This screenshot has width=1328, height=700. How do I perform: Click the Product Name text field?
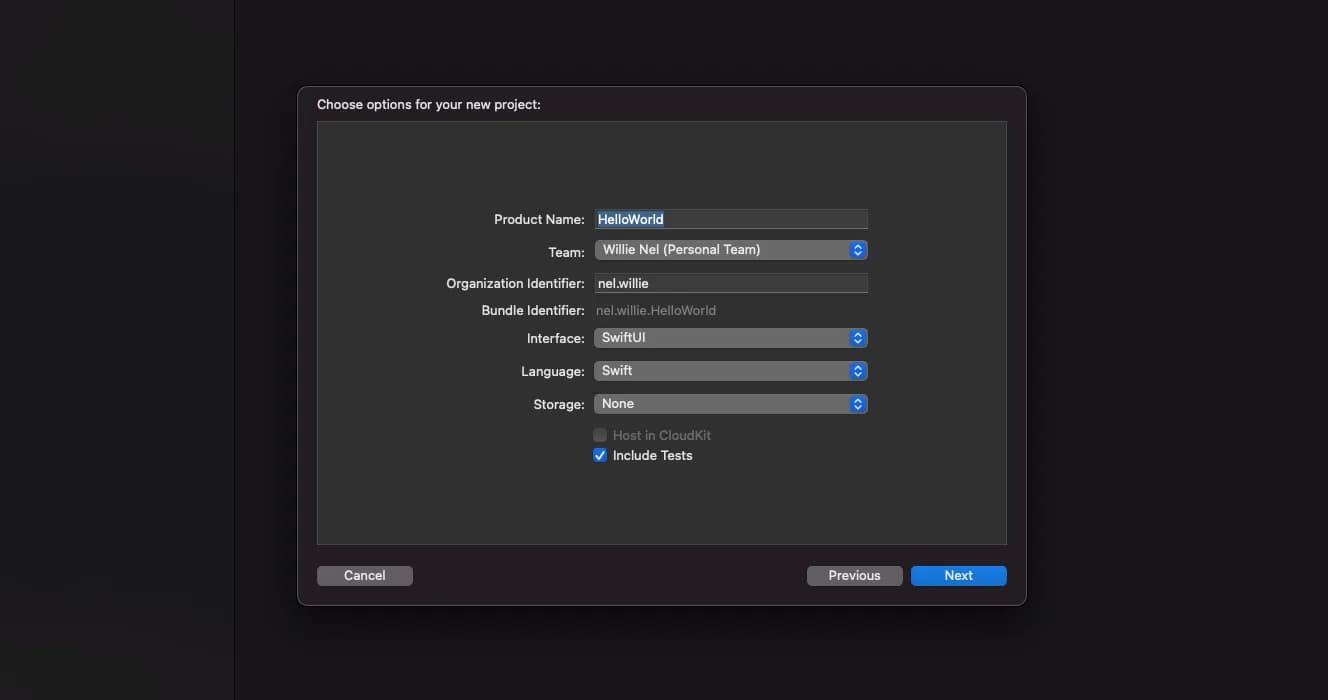[x=730, y=219]
